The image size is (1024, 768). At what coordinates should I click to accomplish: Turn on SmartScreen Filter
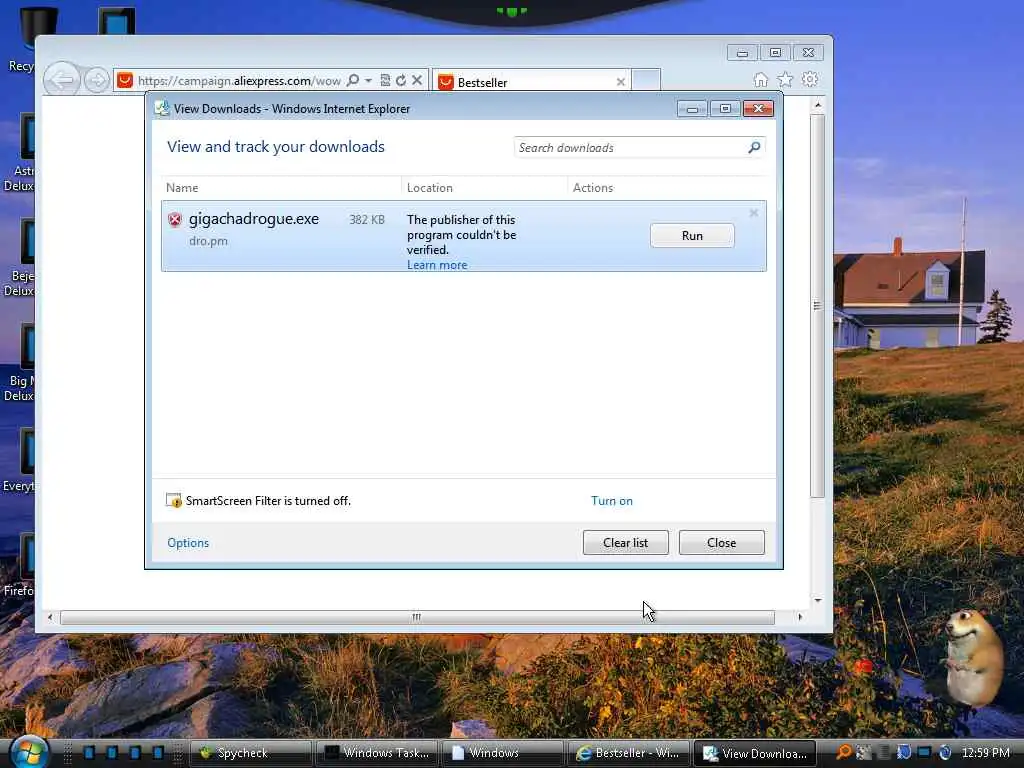pyautogui.click(x=611, y=501)
